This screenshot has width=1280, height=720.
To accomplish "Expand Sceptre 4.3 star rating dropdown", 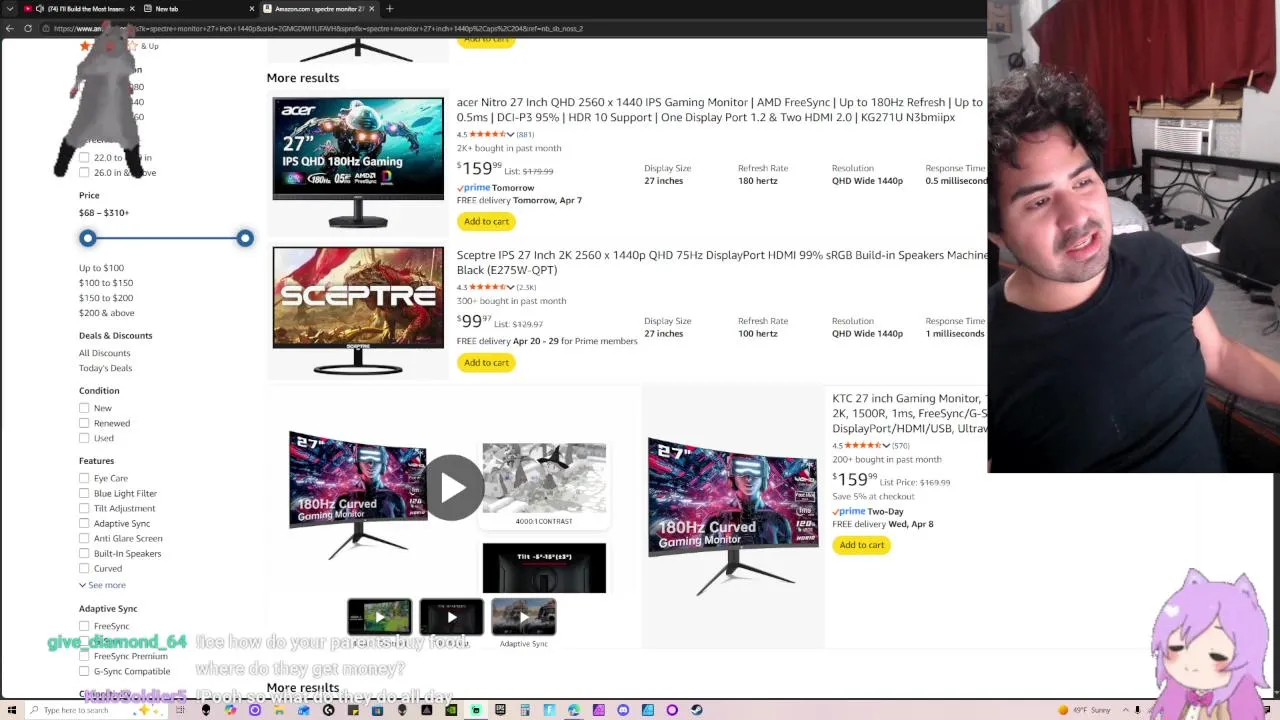I will (511, 287).
